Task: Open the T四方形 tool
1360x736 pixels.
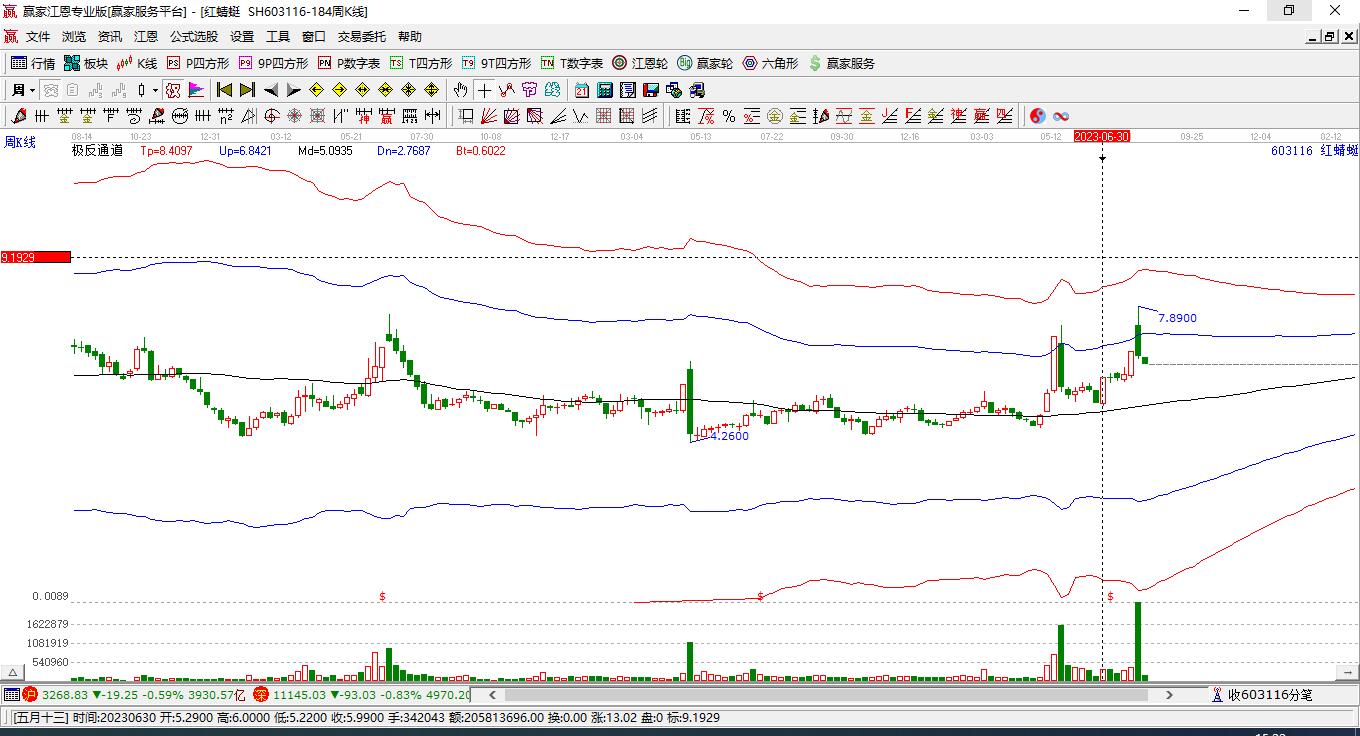Action: click(x=421, y=63)
